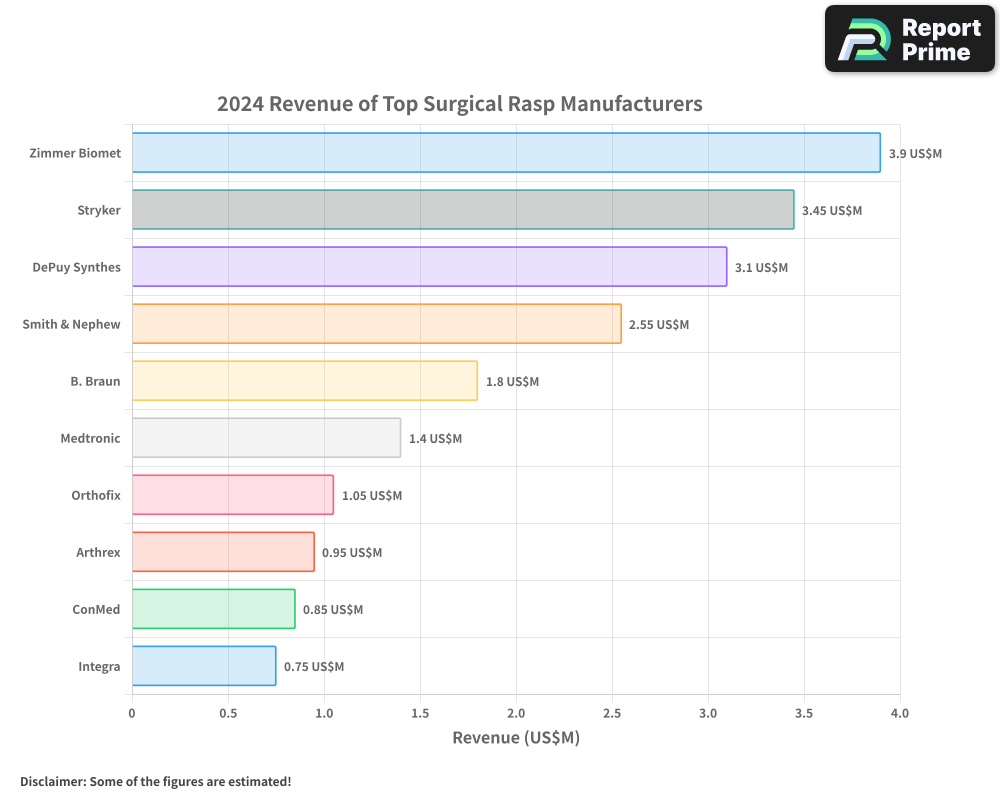This screenshot has width=1000, height=800.
Task: Click the Revenue (US$M) axis label
Action: coord(515,737)
